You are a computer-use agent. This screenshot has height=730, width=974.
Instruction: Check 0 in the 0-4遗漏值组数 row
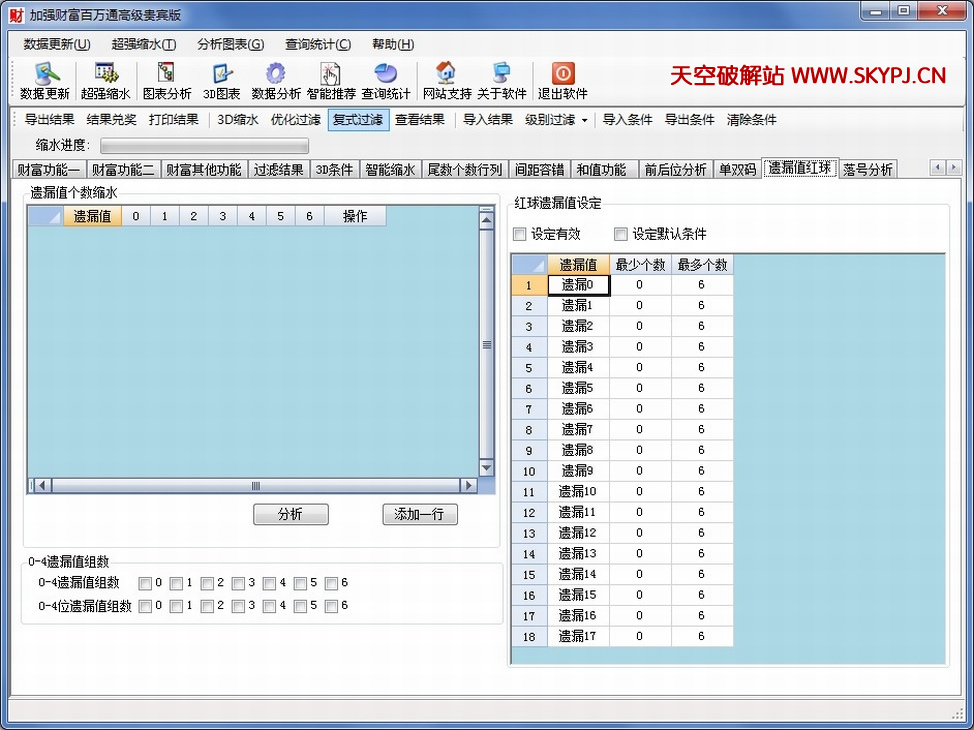click(146, 583)
